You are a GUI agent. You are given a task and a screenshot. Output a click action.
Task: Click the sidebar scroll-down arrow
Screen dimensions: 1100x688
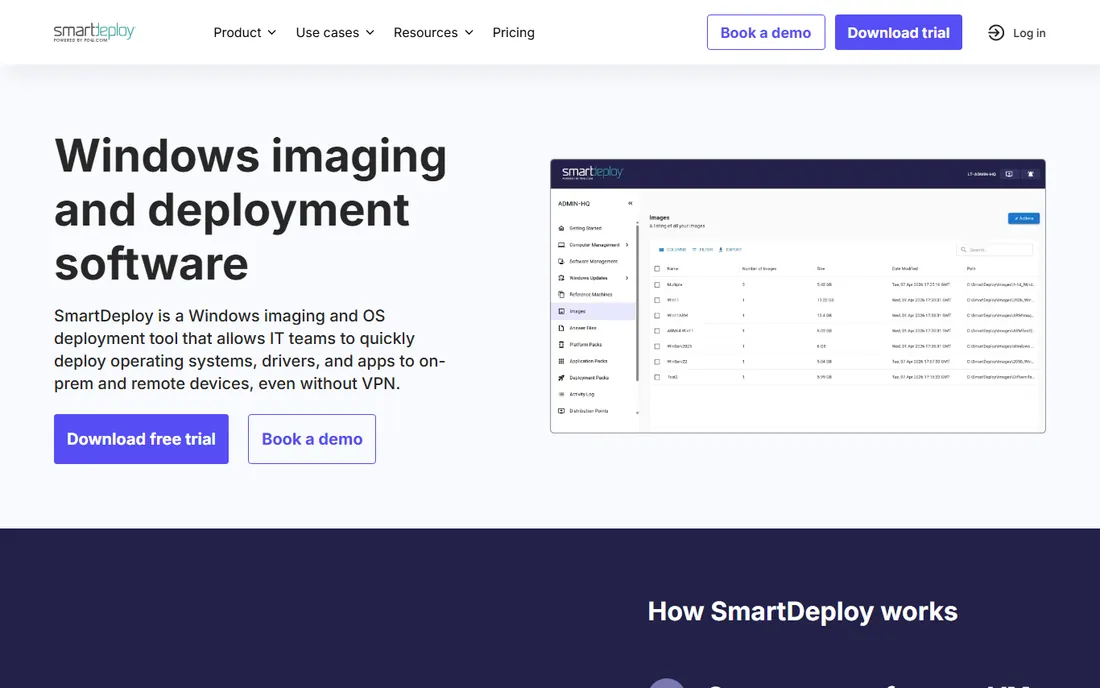[637, 413]
